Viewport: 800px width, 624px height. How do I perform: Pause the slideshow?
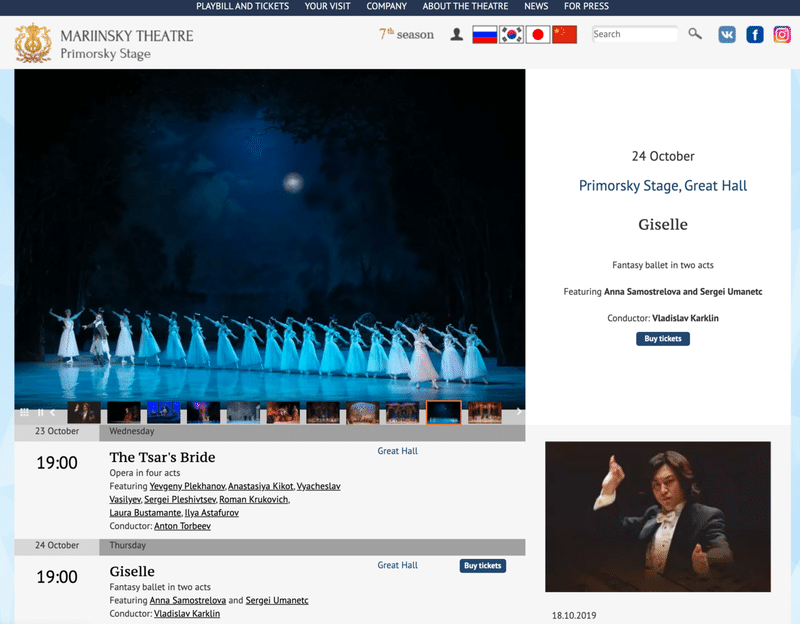click(x=40, y=412)
